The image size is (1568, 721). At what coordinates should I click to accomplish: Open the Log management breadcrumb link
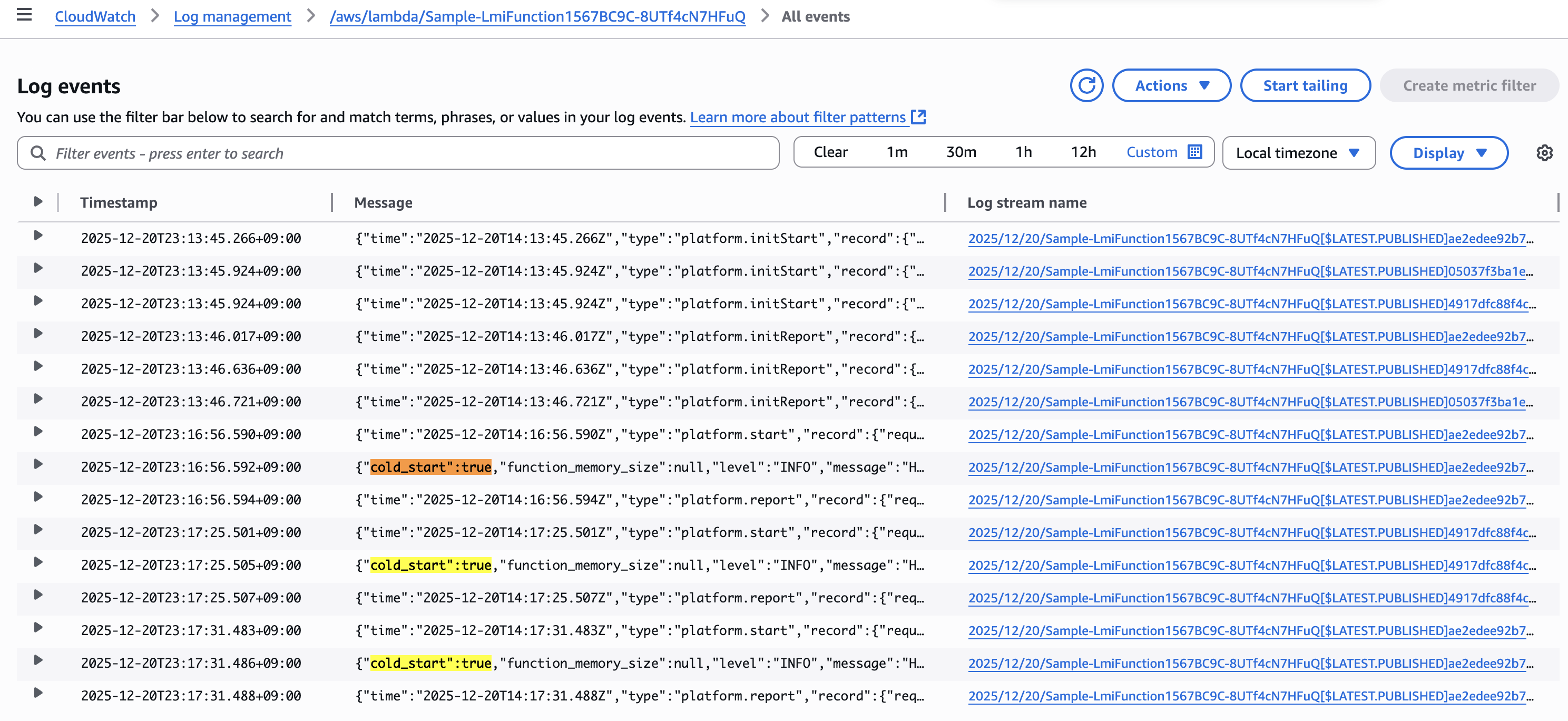coord(232,16)
